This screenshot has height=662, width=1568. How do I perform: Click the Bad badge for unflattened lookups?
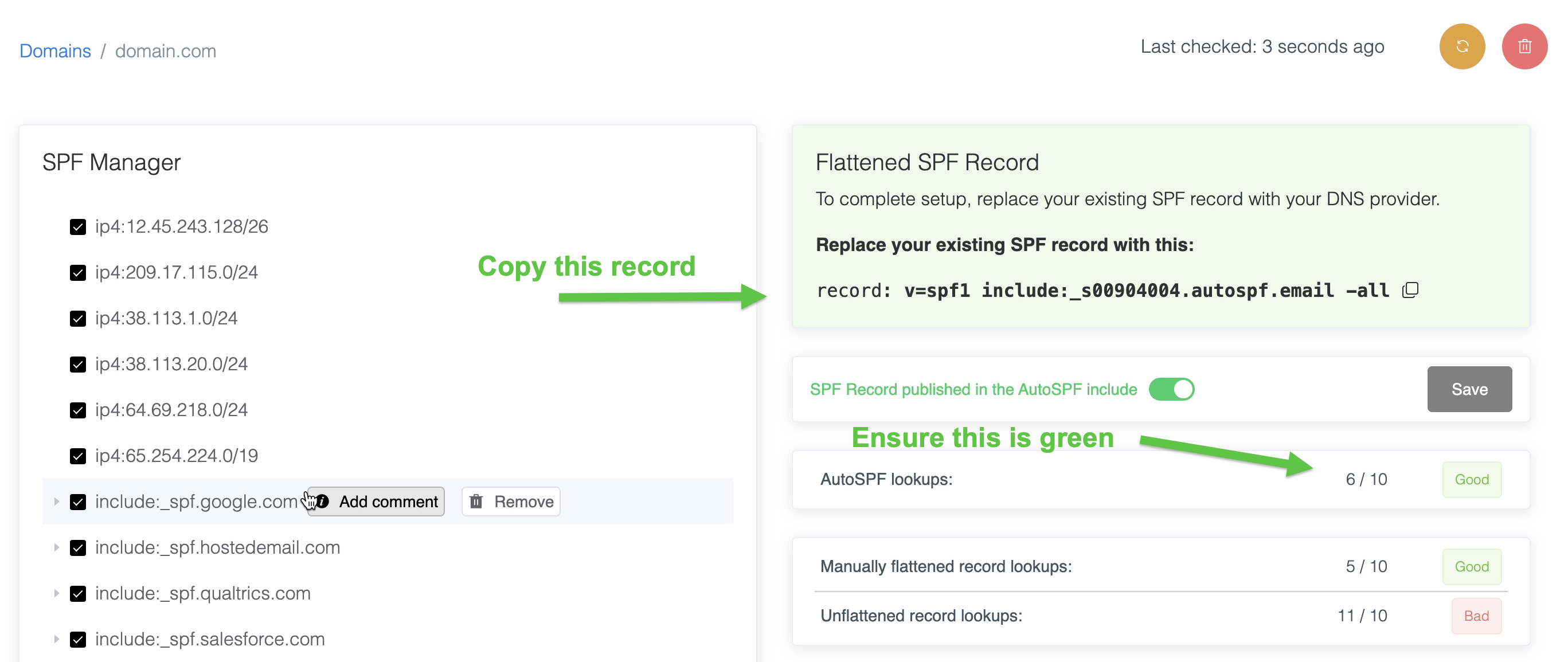pos(1476,616)
